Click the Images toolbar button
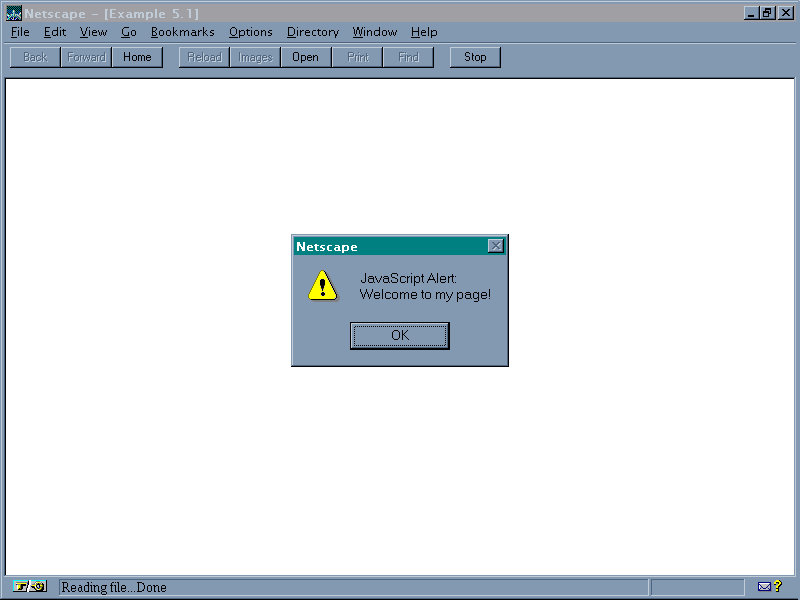Screen dimensions: 800x600 255,57
